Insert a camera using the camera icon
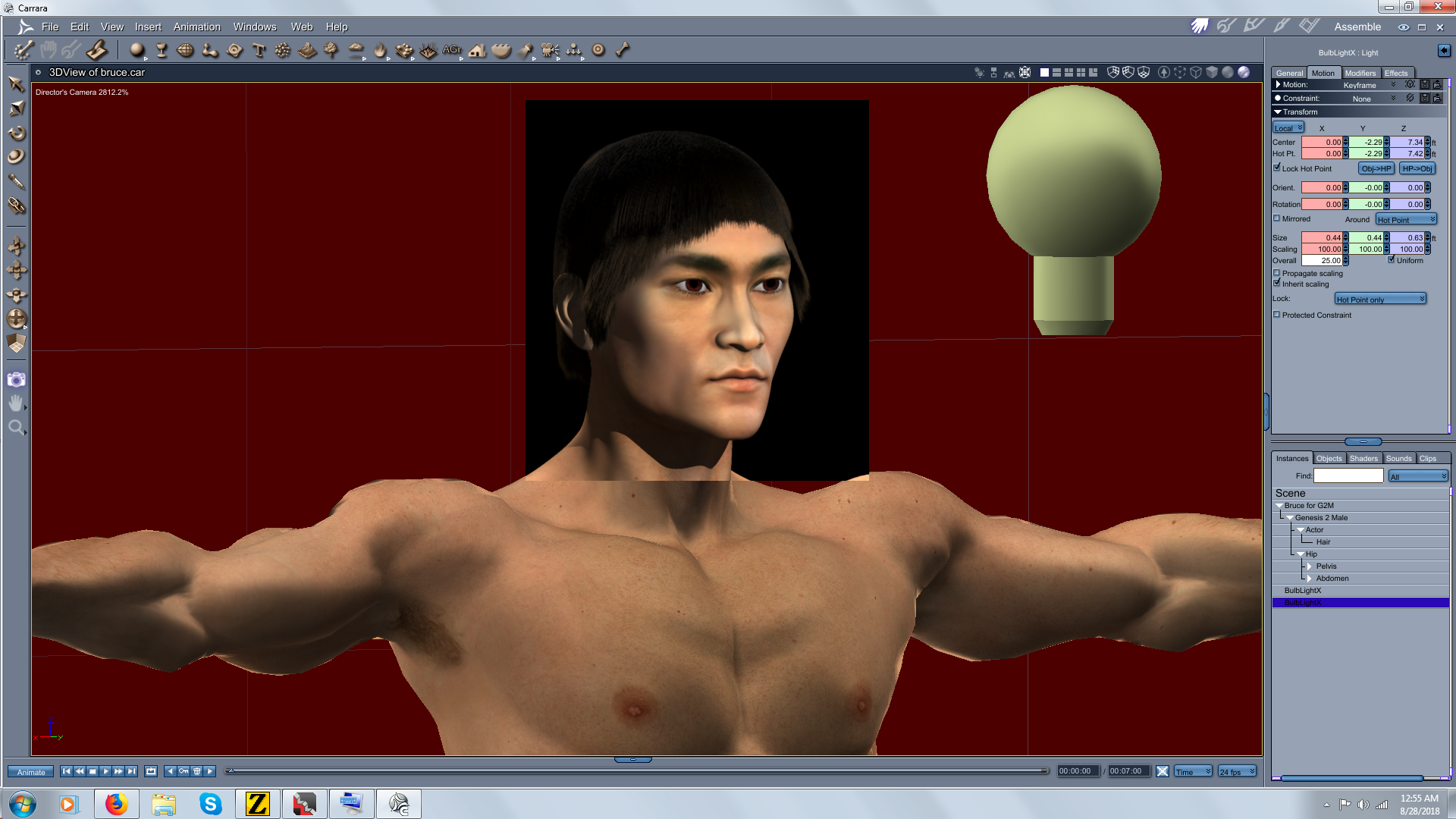 (x=550, y=50)
